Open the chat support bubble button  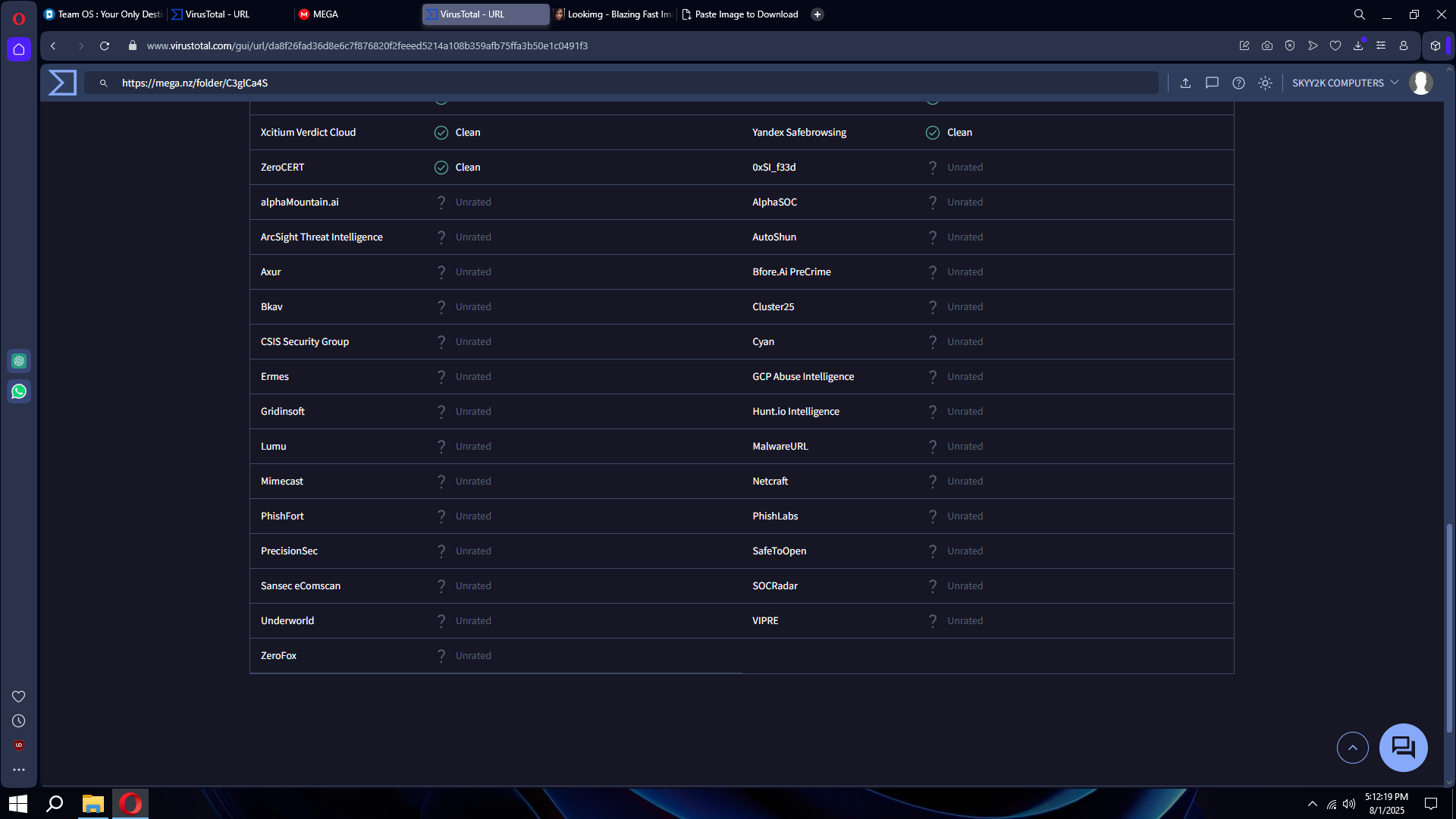click(x=1403, y=748)
